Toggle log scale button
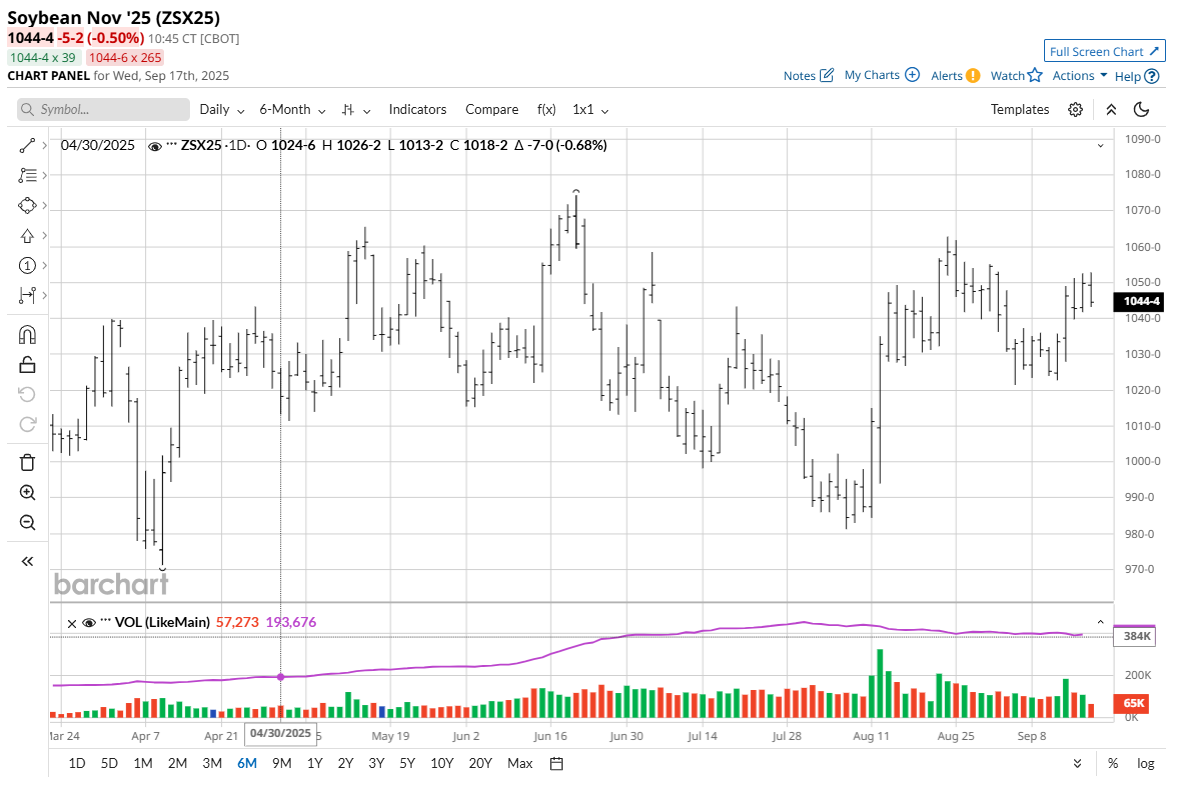Viewport: 1191px width, 792px height. coord(1145,763)
